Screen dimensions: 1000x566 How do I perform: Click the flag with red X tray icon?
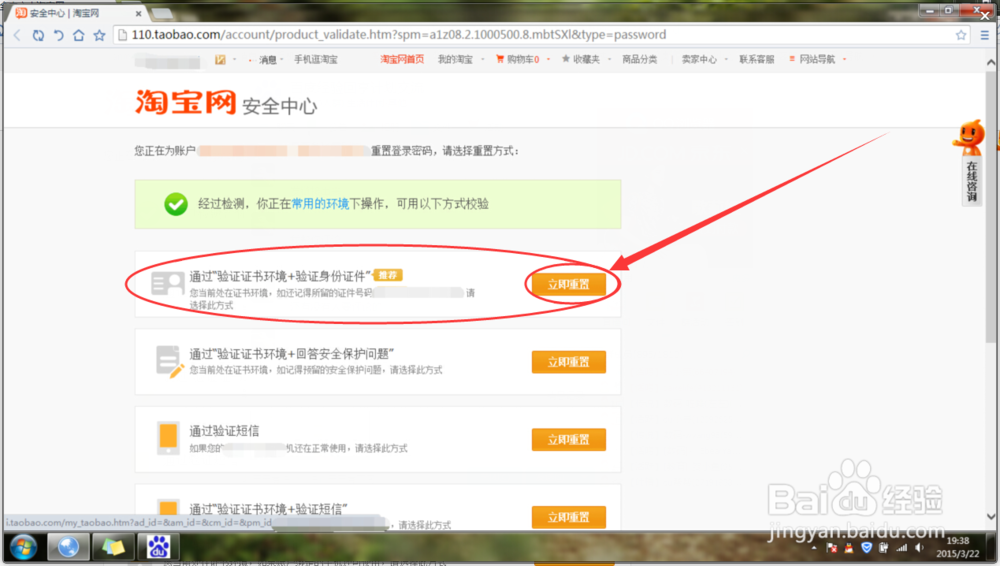[832, 547]
